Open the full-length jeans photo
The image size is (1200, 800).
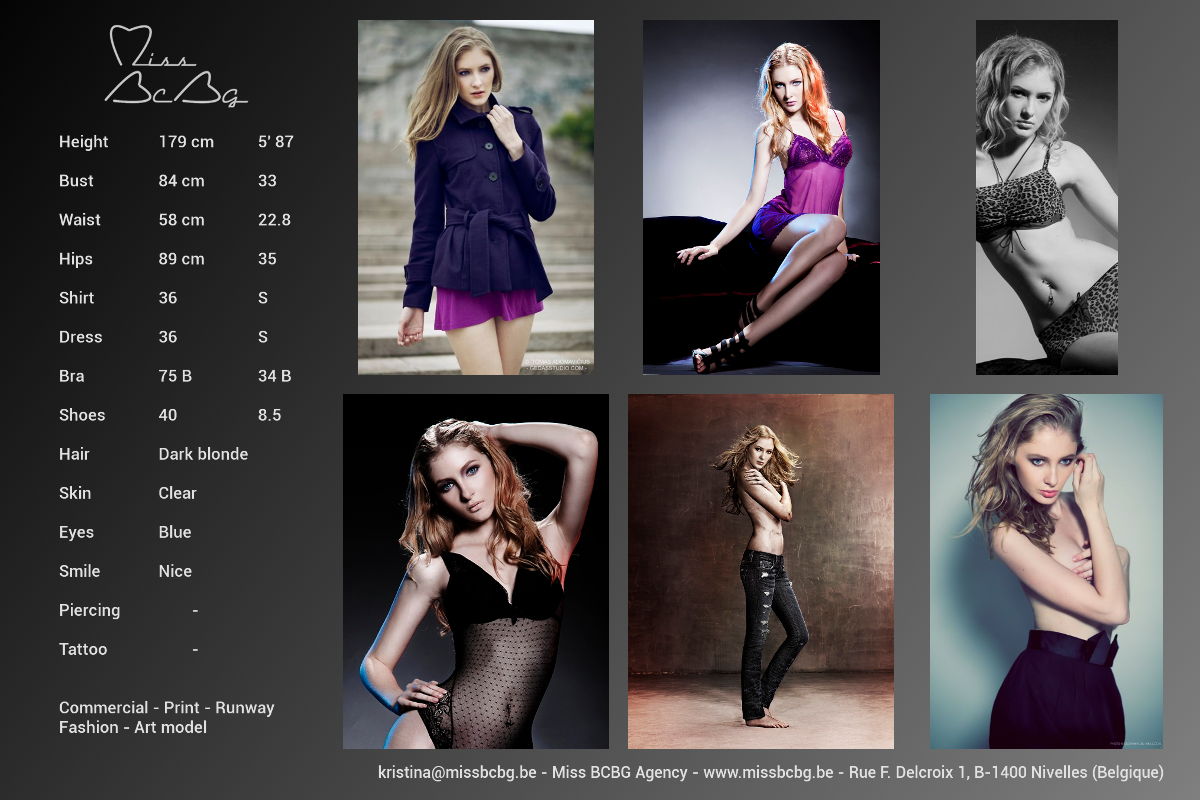[761, 571]
